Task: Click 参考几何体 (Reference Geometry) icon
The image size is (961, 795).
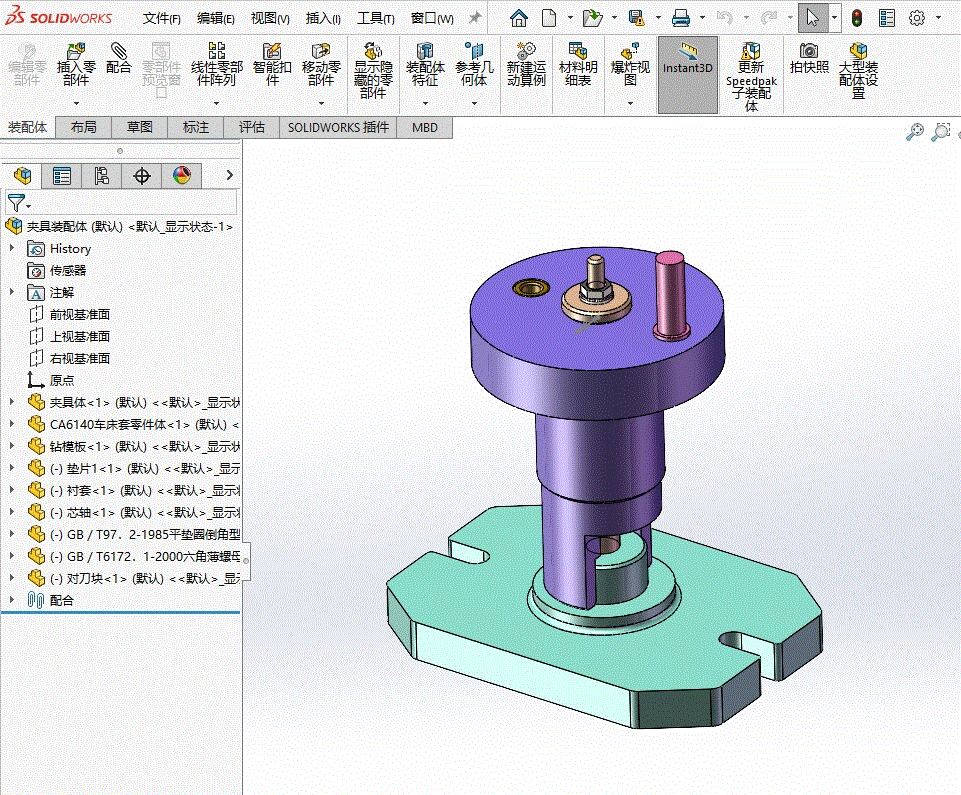Action: coord(474,65)
